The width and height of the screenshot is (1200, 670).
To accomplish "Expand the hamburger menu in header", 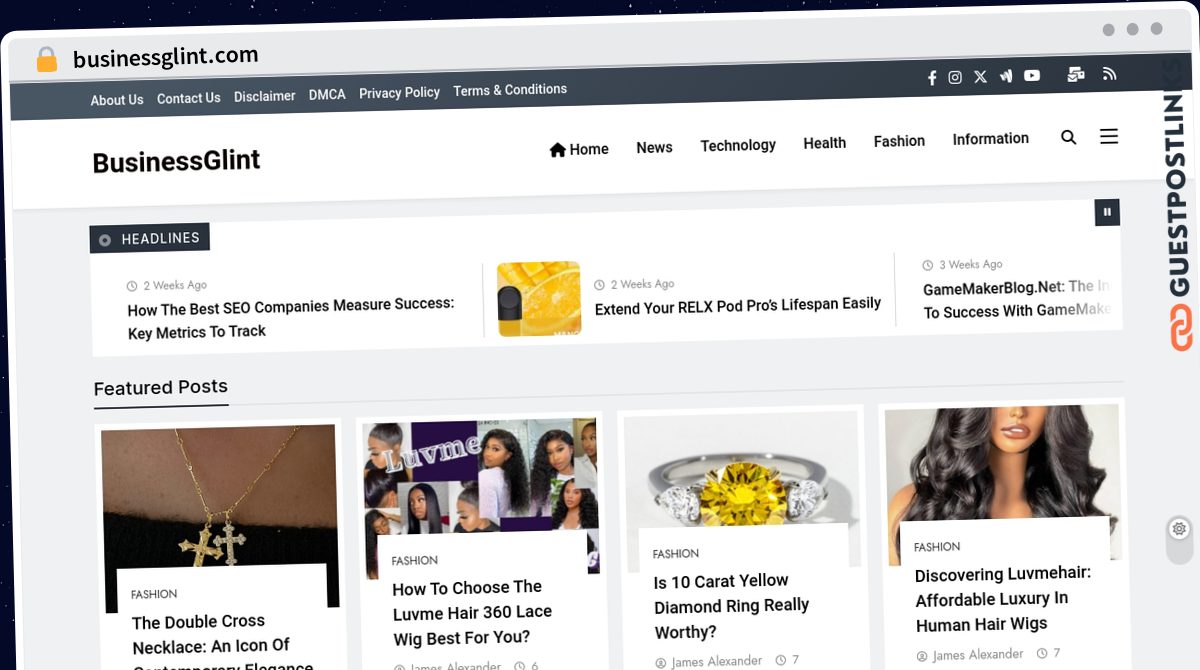I will [x=1109, y=136].
